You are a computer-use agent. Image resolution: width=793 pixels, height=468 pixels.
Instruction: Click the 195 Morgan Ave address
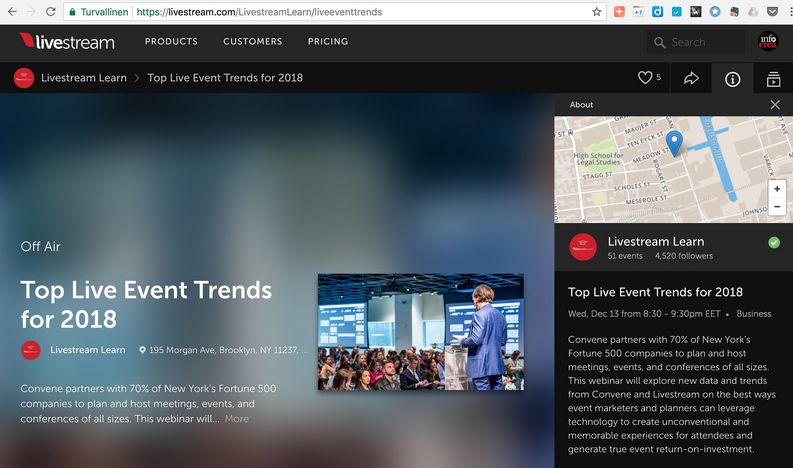(x=223, y=350)
